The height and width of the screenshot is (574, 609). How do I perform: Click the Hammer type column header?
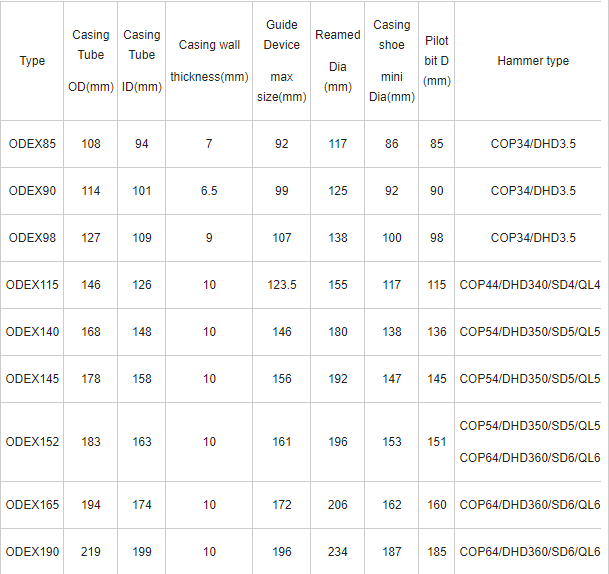pyautogui.click(x=532, y=61)
